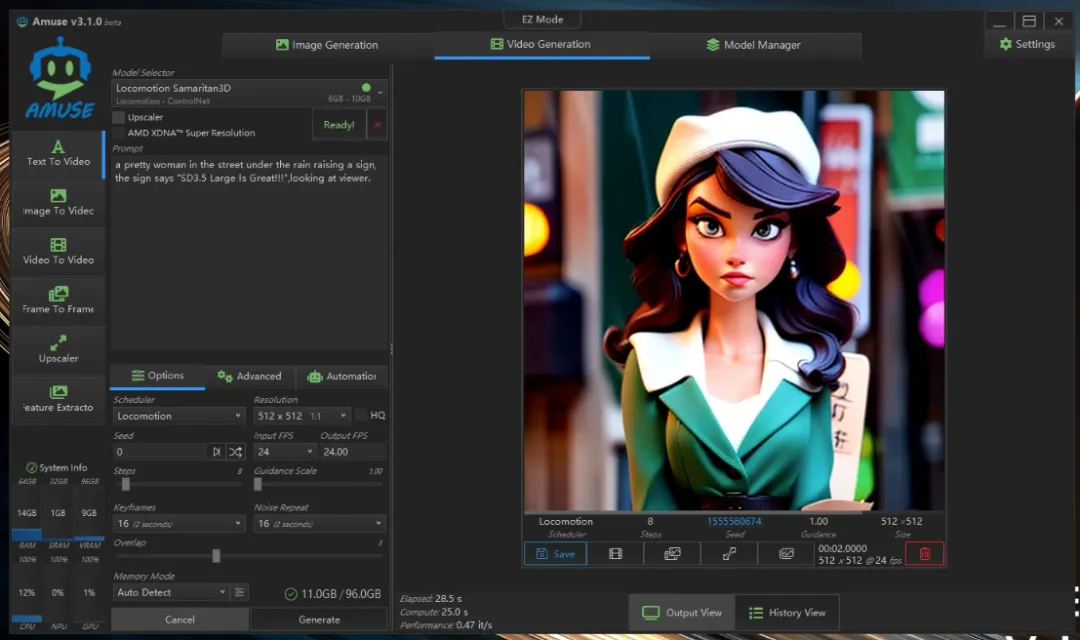Image resolution: width=1080 pixels, height=640 pixels.
Task: Expand the Keyframes dropdown
Action: pos(179,524)
